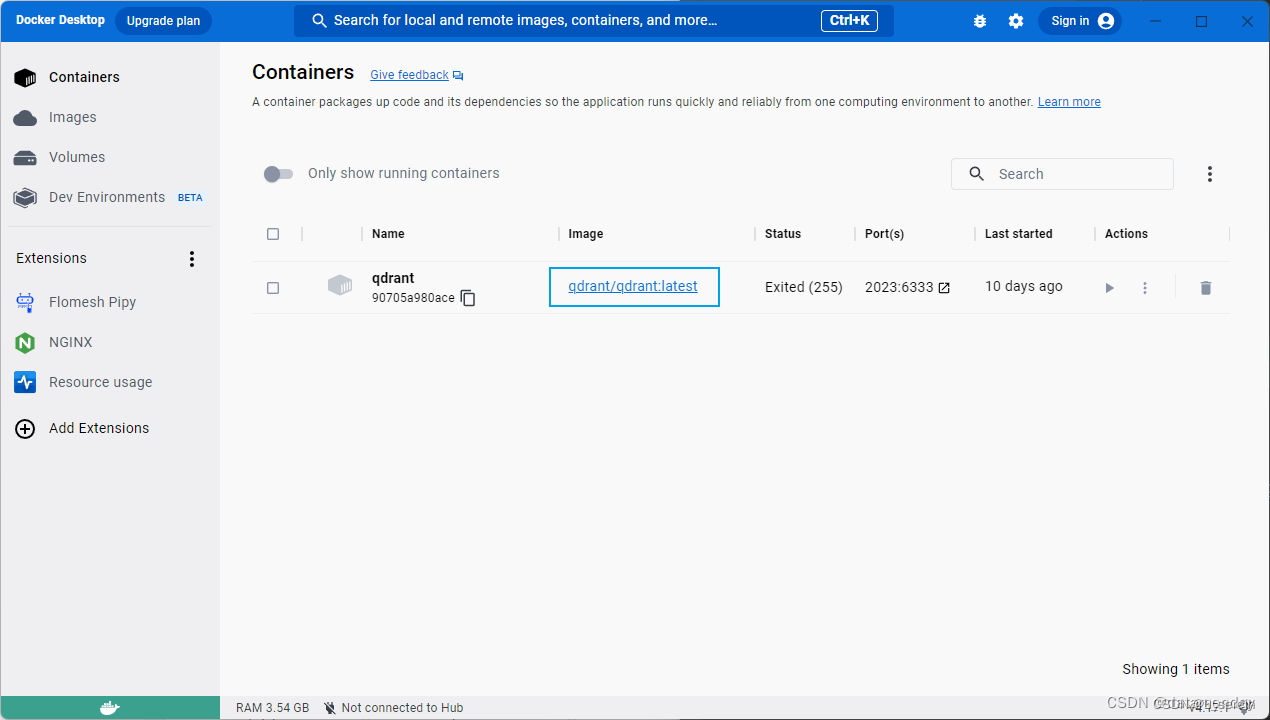Screen dimensions: 1270x720
Task: Click the Sign in button
Action: click(1080, 21)
